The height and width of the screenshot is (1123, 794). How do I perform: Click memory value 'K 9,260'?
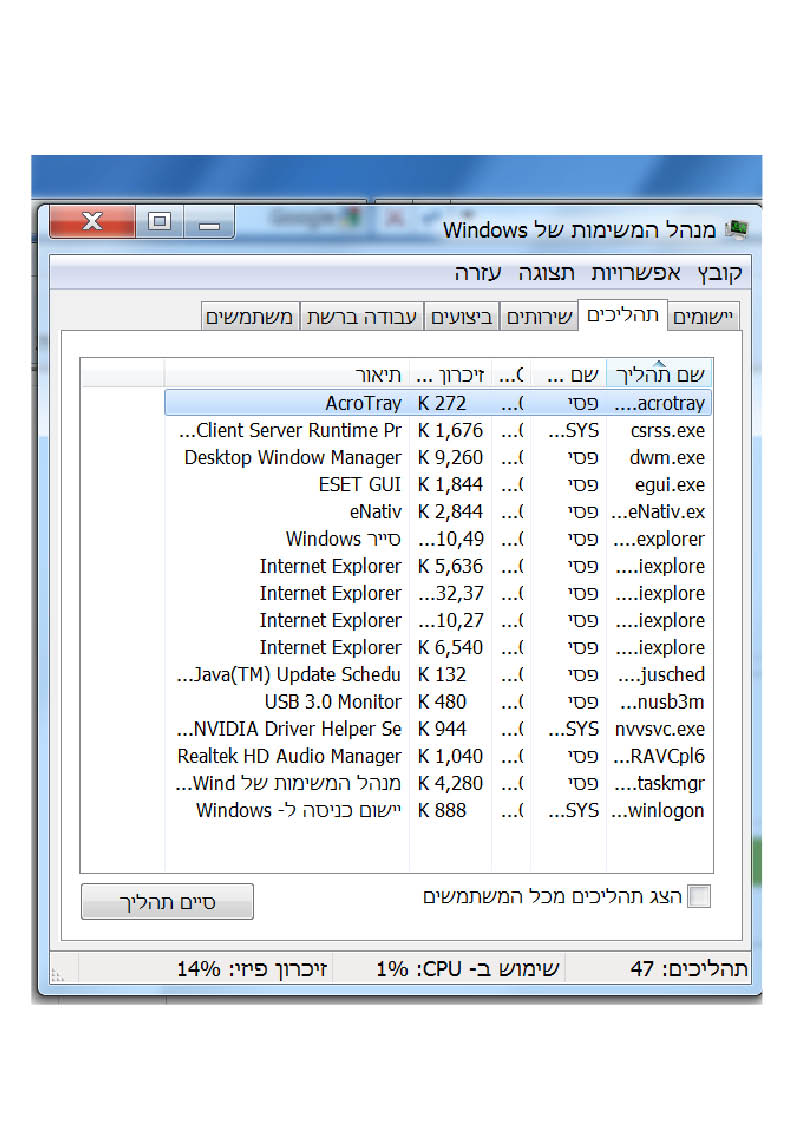pyautogui.click(x=450, y=458)
